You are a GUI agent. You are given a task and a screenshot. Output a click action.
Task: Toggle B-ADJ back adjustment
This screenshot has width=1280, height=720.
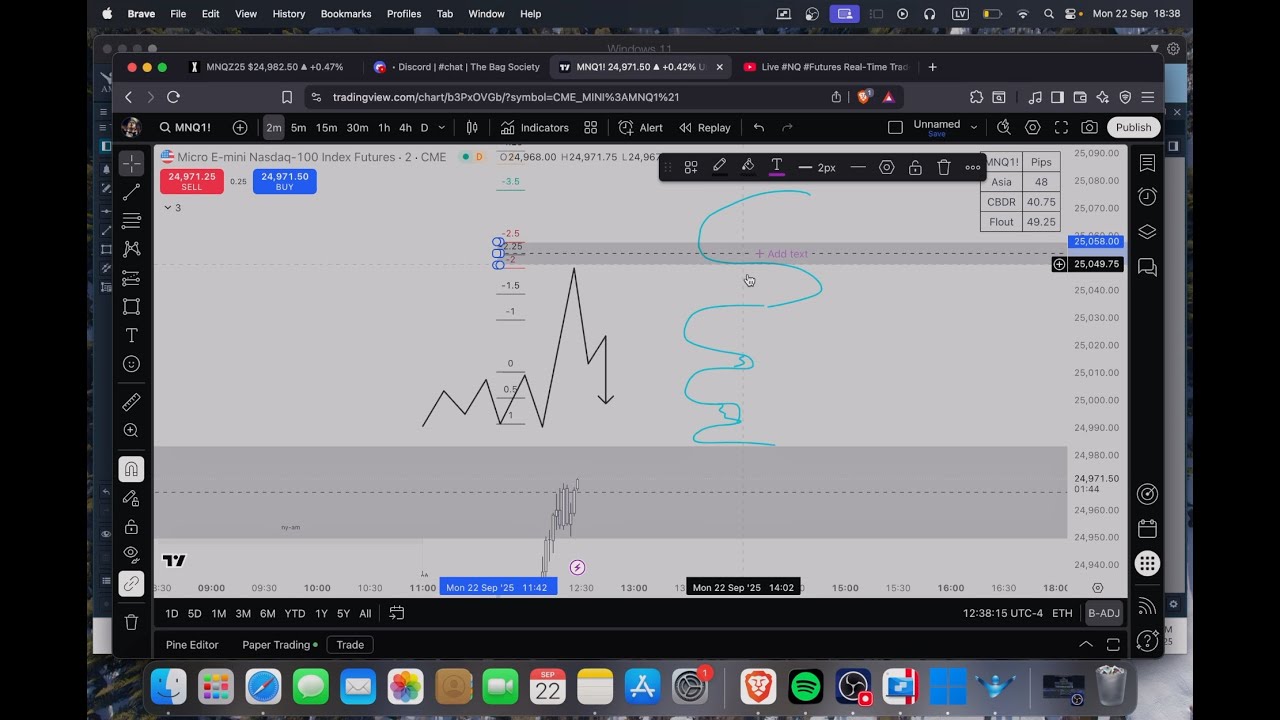point(1104,613)
